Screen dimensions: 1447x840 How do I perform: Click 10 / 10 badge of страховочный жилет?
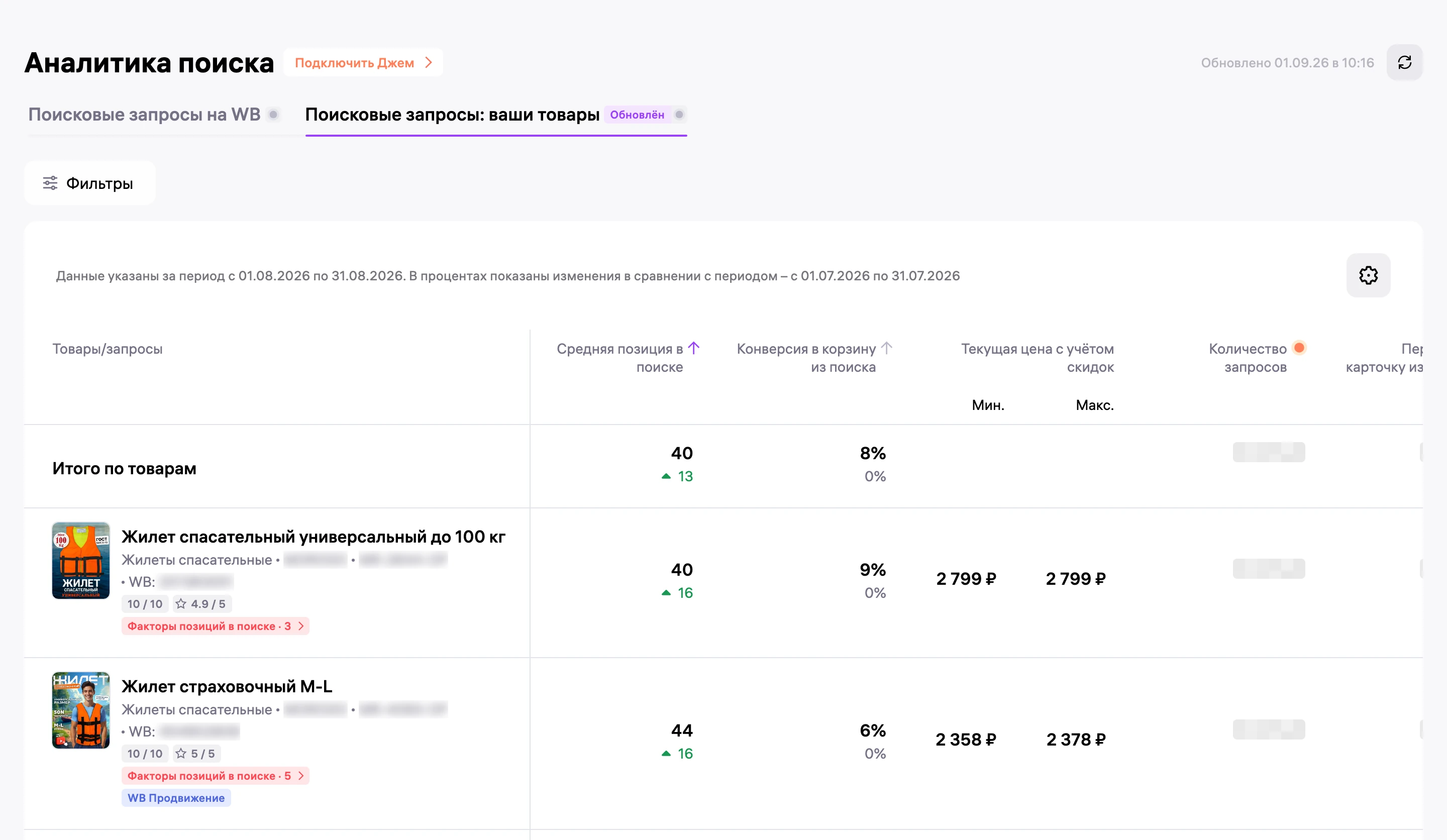[145, 753]
